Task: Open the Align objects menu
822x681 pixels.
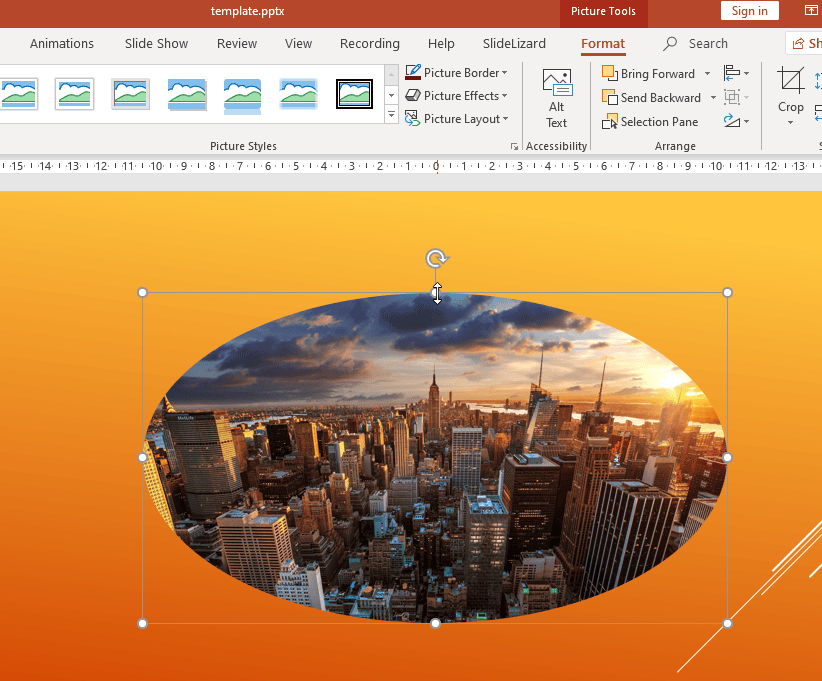Action: tap(737, 73)
